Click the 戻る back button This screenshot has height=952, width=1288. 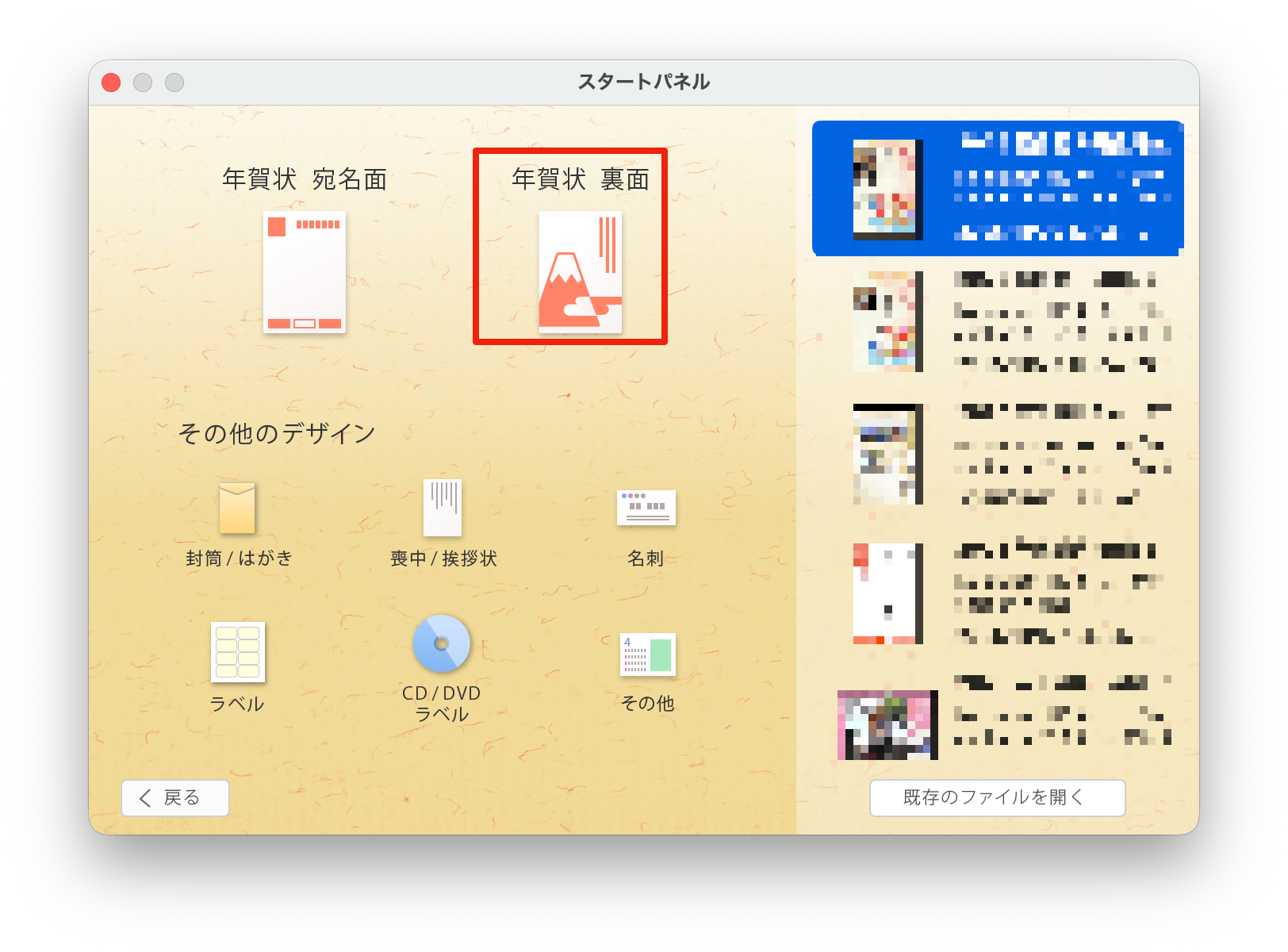click(175, 797)
